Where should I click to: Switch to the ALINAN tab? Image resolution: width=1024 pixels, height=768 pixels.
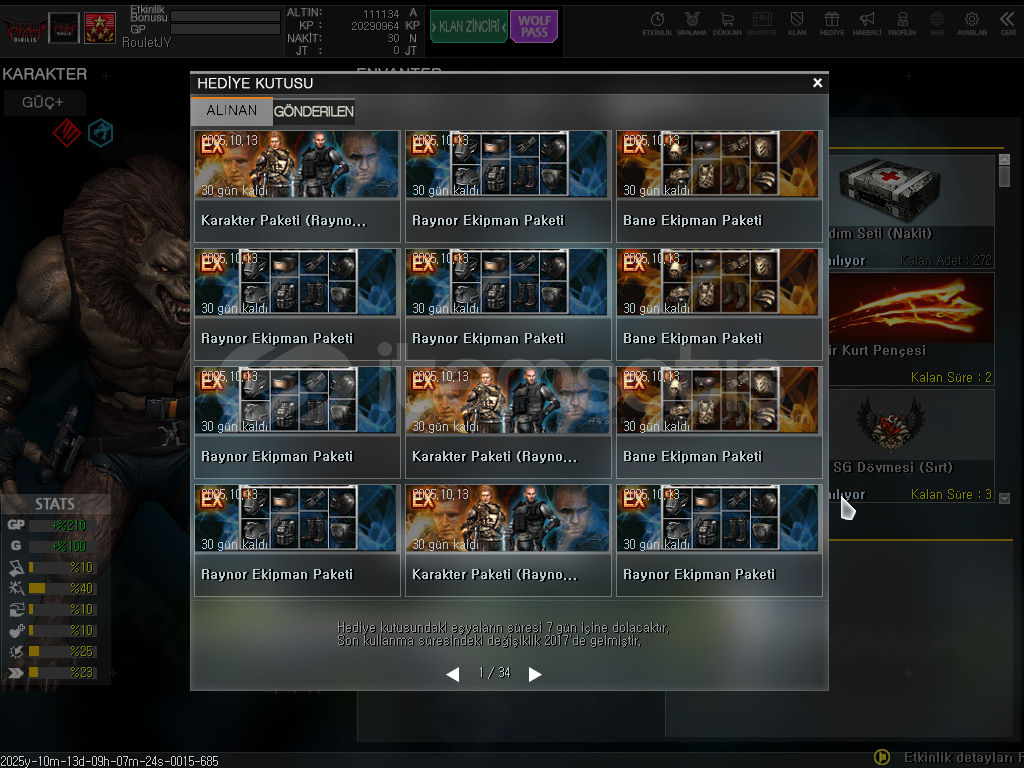click(231, 110)
